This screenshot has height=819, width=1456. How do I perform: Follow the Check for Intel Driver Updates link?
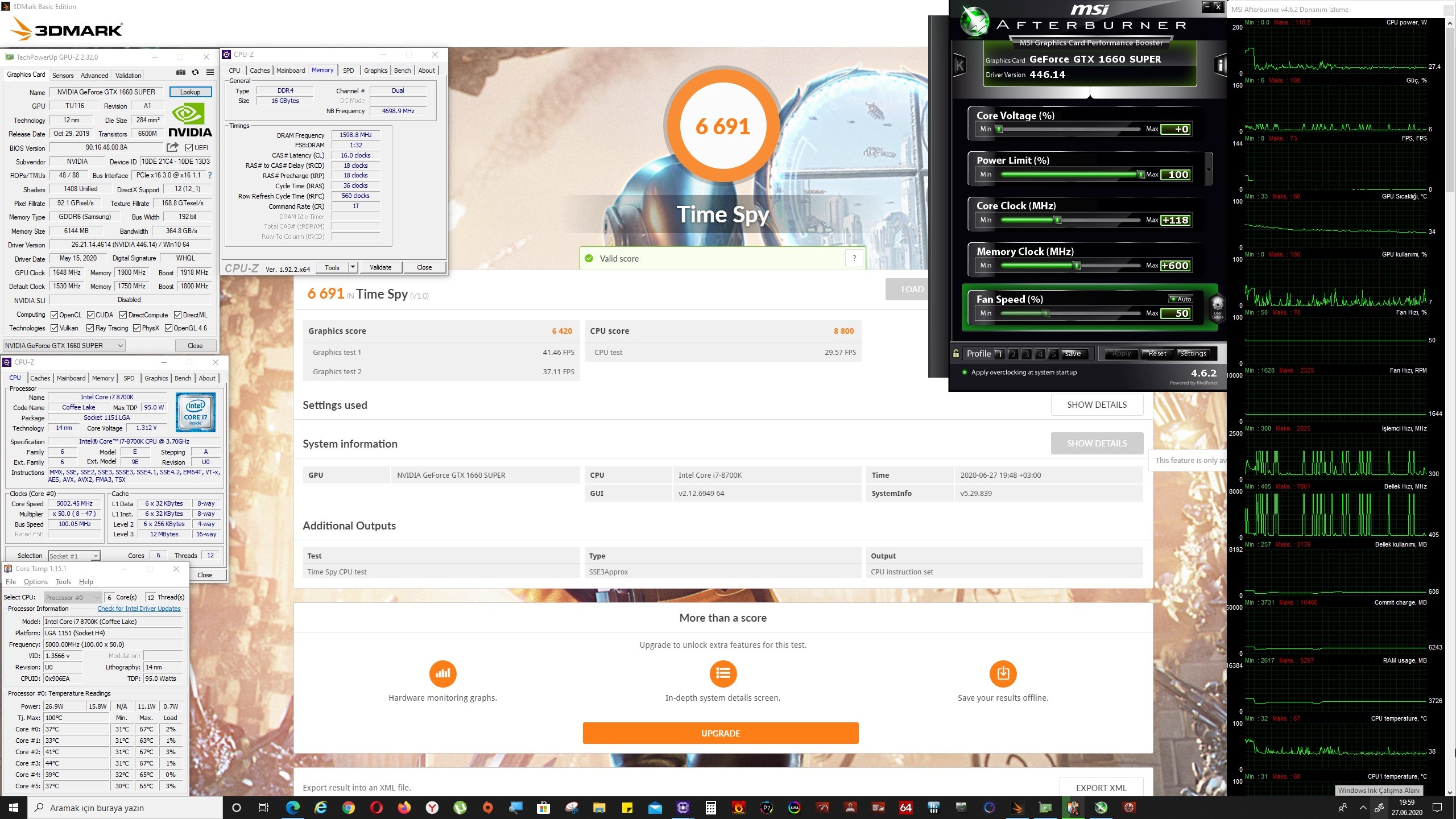point(139,609)
